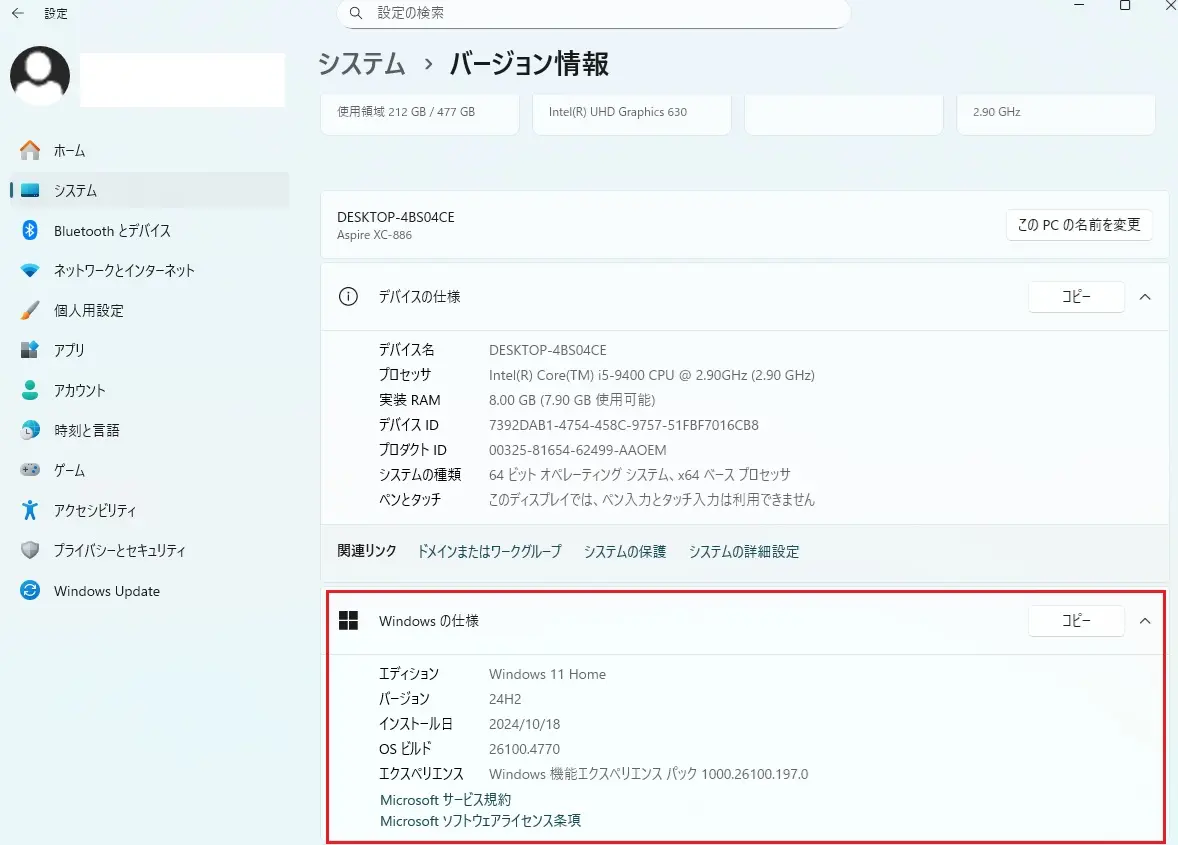Collapse the デバイスの仕様 section
Viewport: 1178px width, 845px height.
(x=1145, y=297)
